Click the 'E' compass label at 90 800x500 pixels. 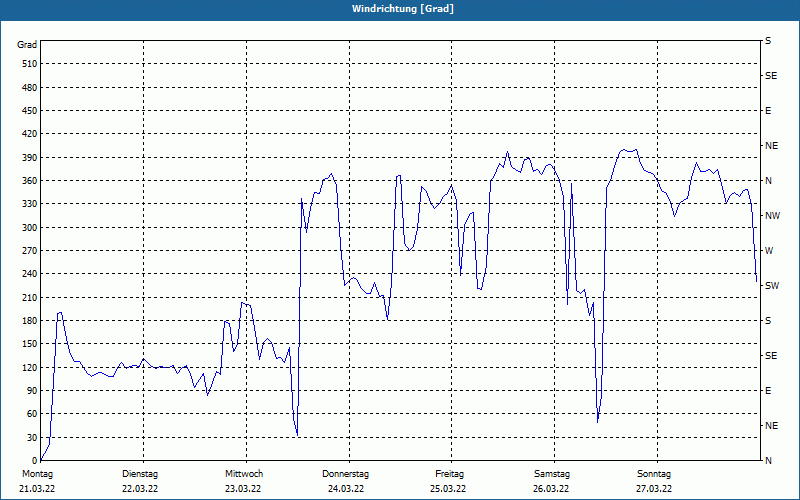tap(768, 390)
